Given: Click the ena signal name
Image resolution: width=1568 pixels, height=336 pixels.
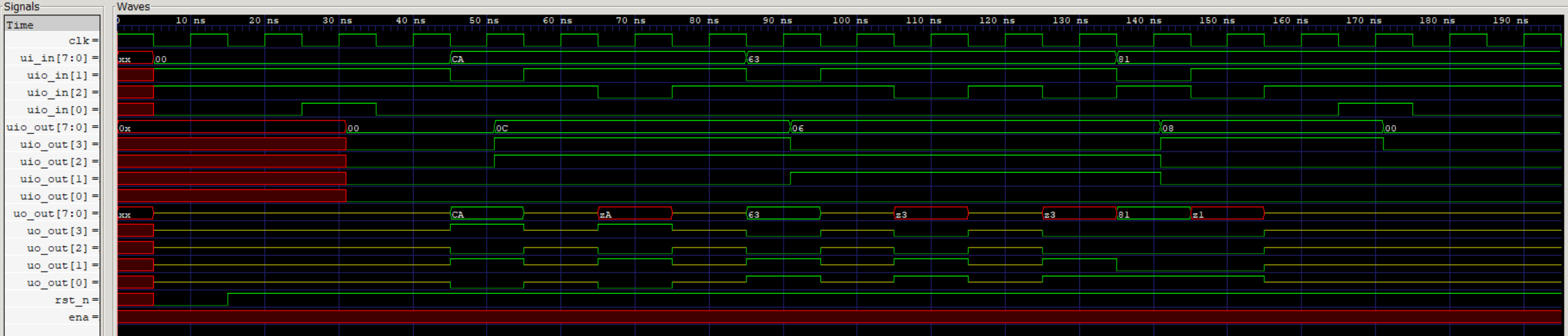Looking at the screenshot, I should pyautogui.click(x=78, y=317).
